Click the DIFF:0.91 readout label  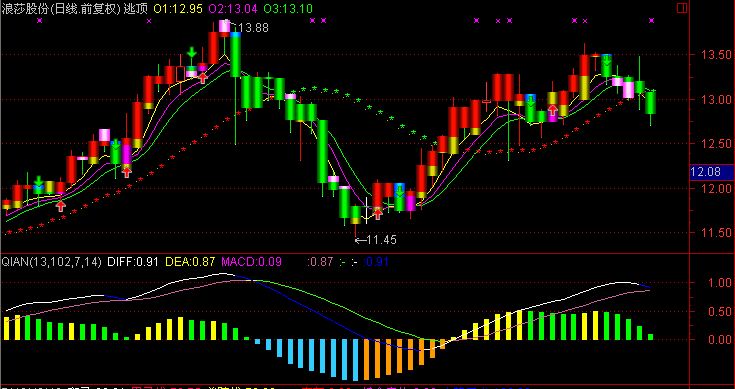133,262
